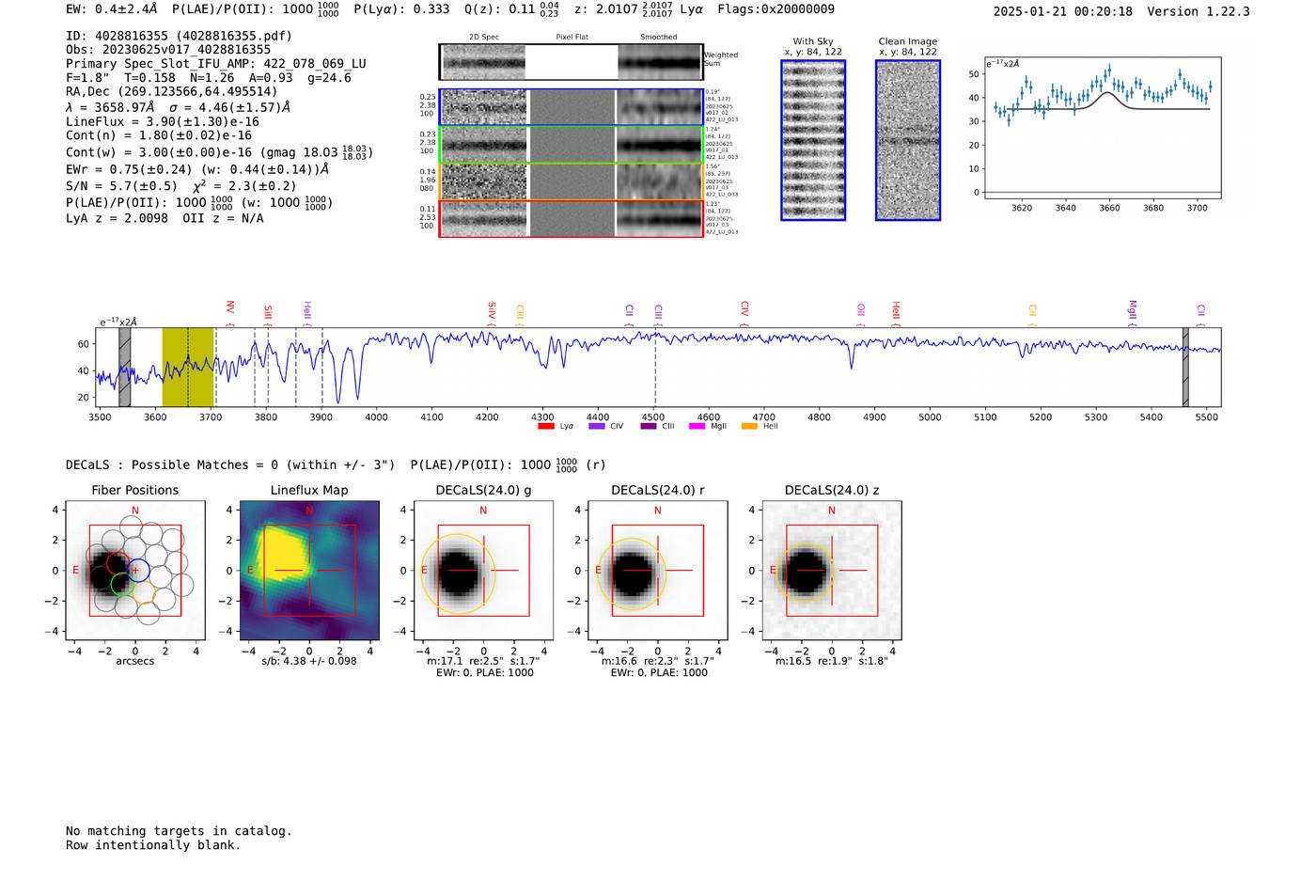
Task: Select the green-bordered 2D spectrum row
Action: click(x=571, y=145)
